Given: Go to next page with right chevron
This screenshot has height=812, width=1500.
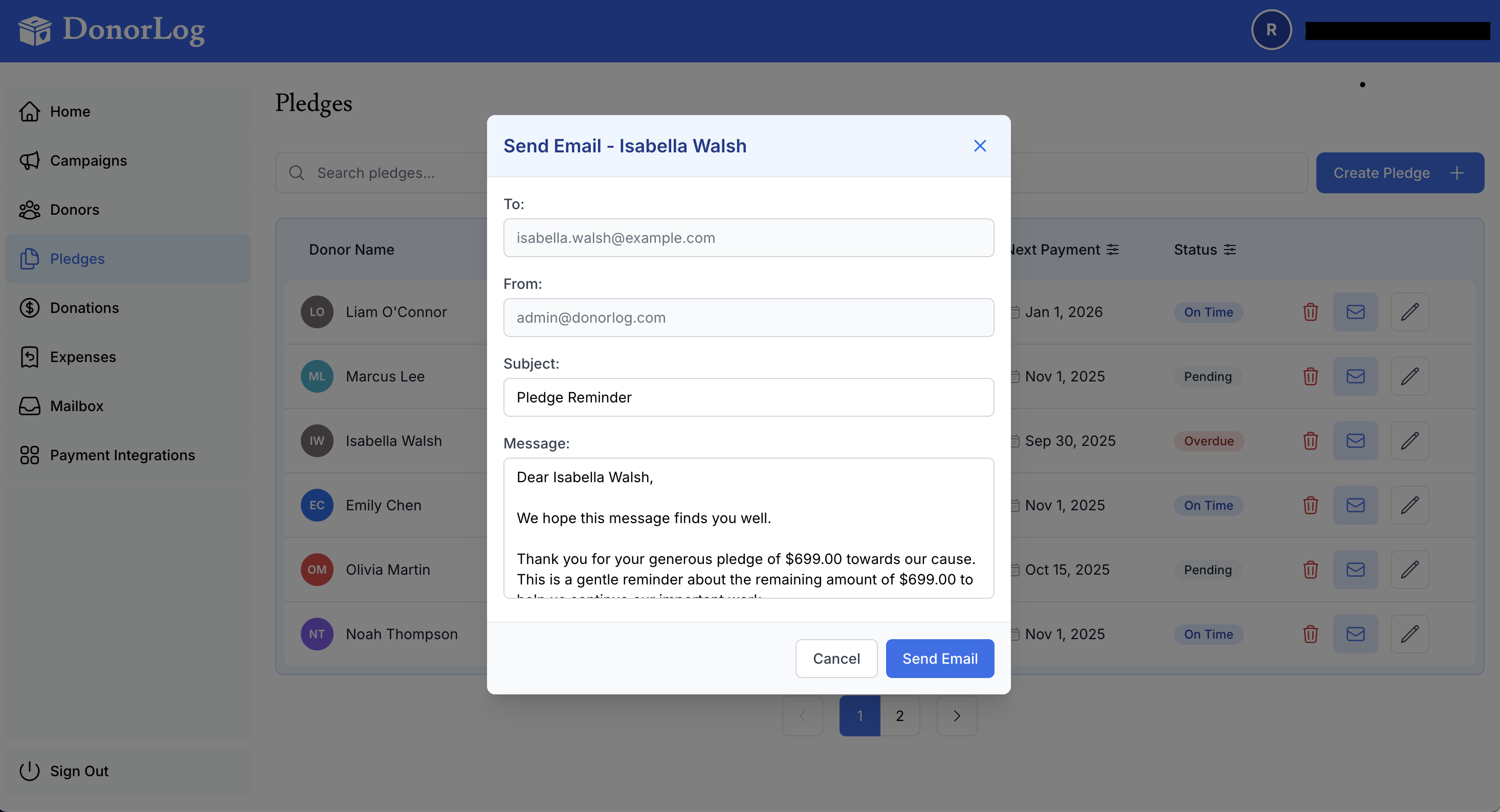Looking at the screenshot, I should pos(957,715).
